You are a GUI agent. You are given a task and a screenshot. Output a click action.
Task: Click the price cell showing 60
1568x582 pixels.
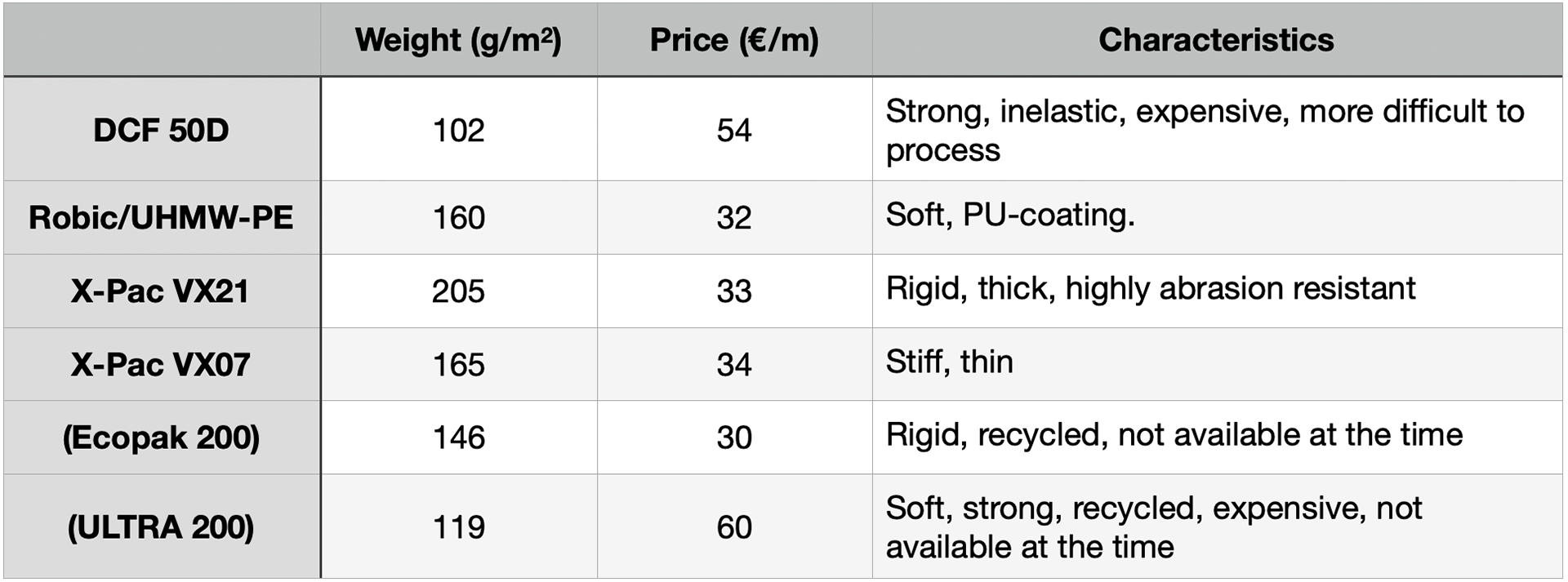(734, 526)
